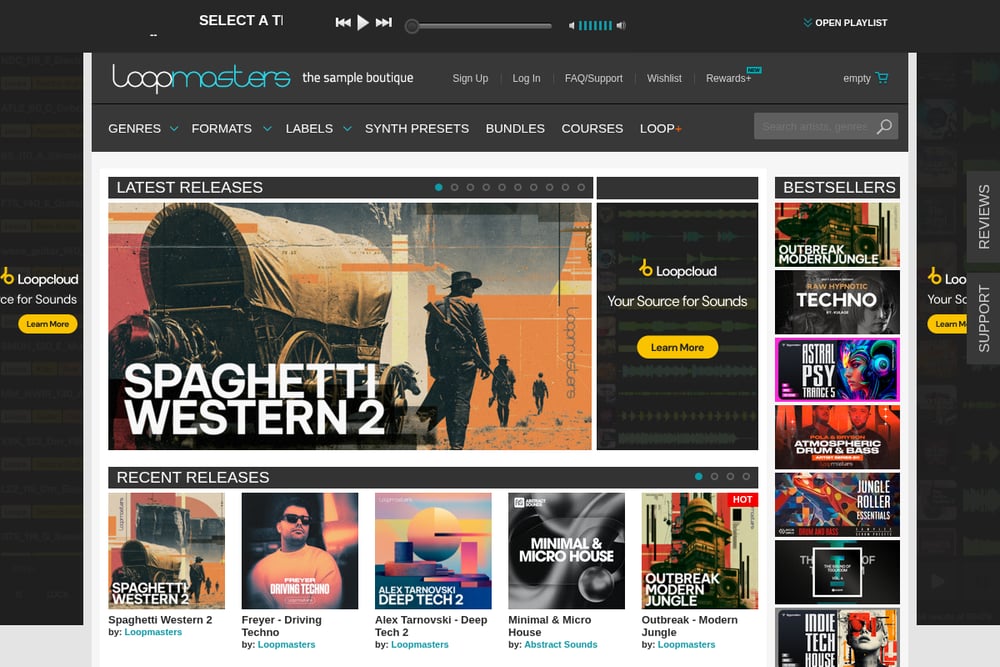Select the fourth Recent Releases page dot
The width and height of the screenshot is (1000, 667).
pos(746,476)
